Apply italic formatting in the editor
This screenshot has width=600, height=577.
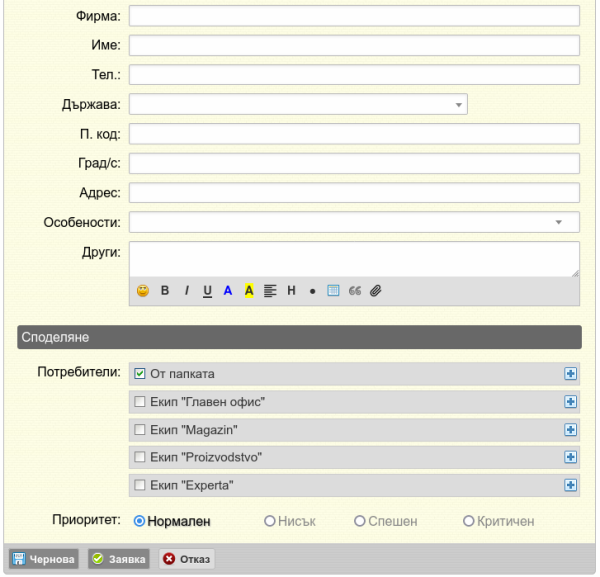[187, 291]
